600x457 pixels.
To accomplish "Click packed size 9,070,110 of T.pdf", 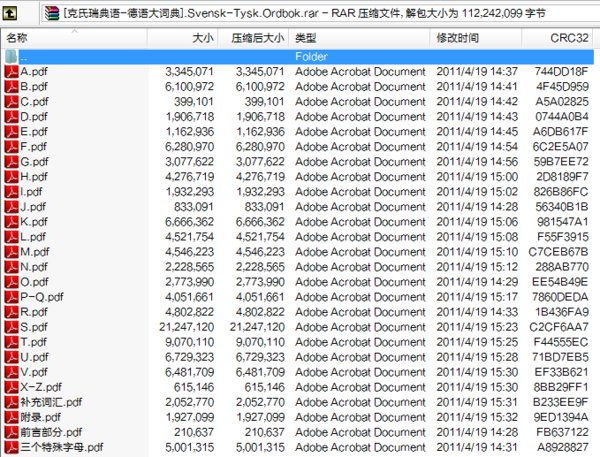I will [260, 342].
